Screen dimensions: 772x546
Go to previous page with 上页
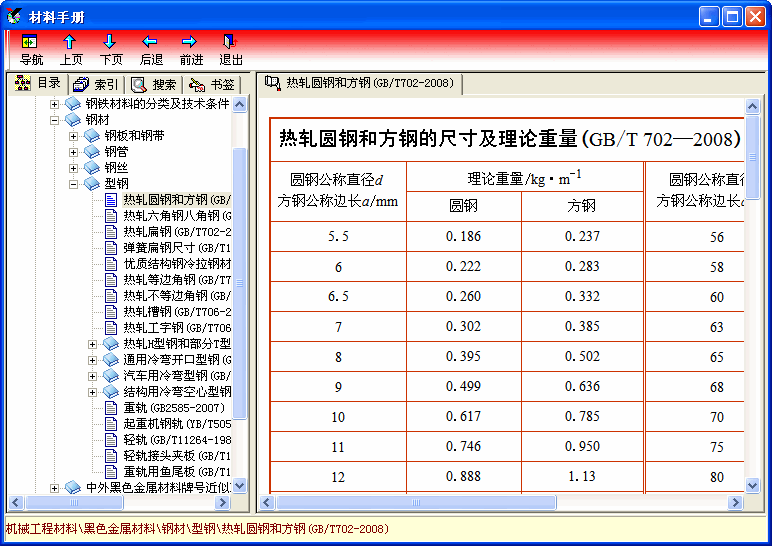point(70,49)
